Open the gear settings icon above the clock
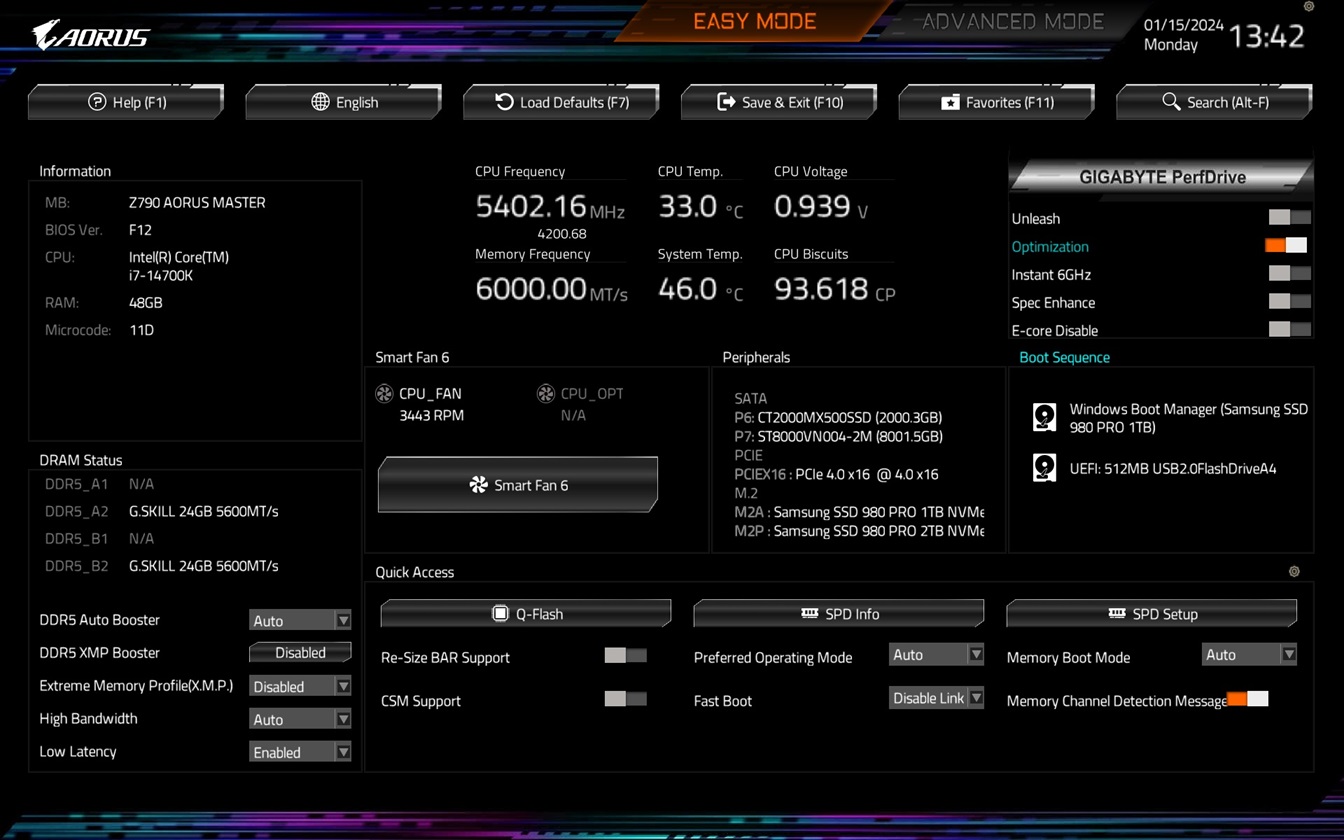1344x840 pixels. click(x=1309, y=6)
